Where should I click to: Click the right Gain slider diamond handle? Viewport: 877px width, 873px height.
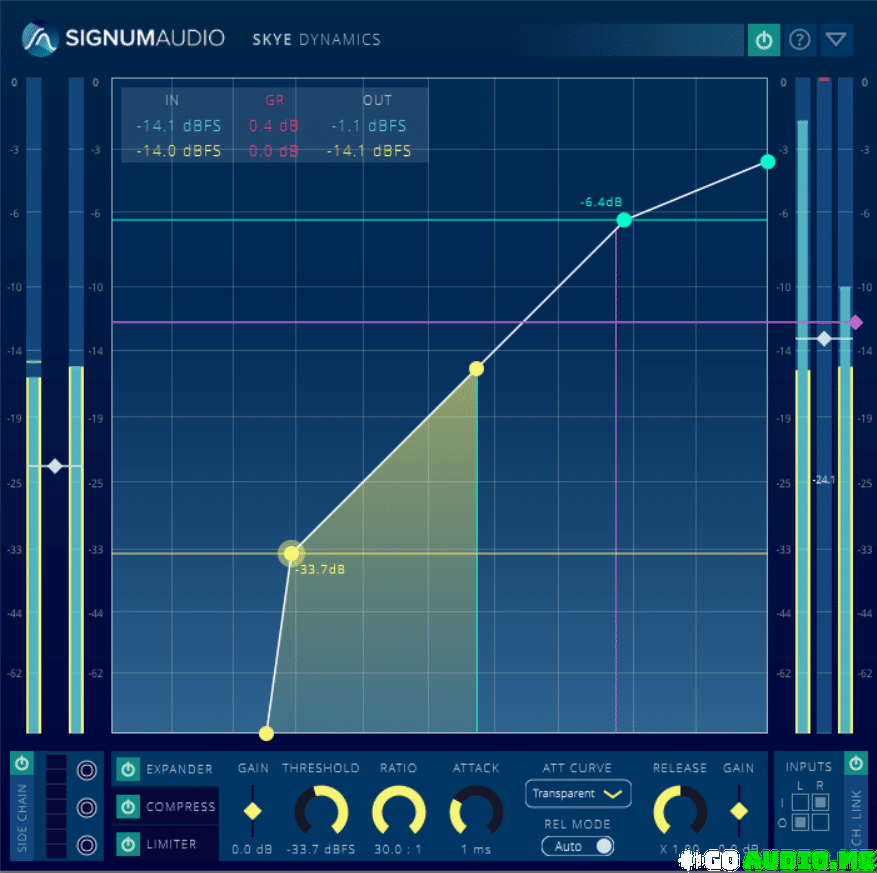[739, 811]
